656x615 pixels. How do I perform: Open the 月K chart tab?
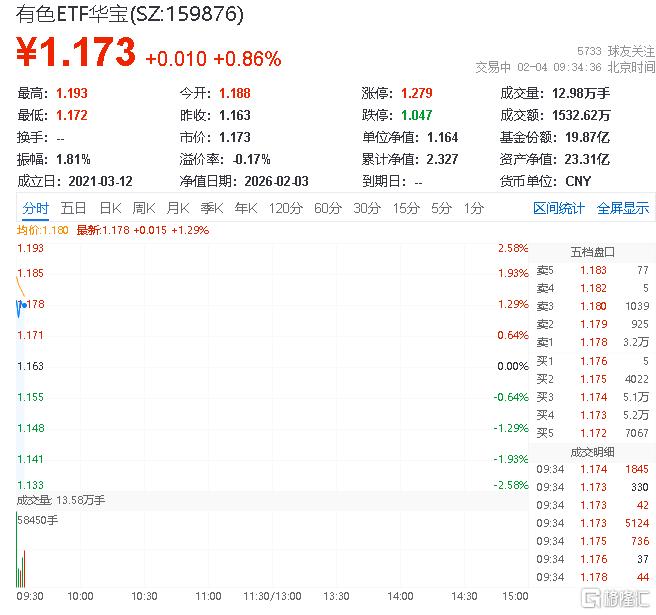coord(177,208)
